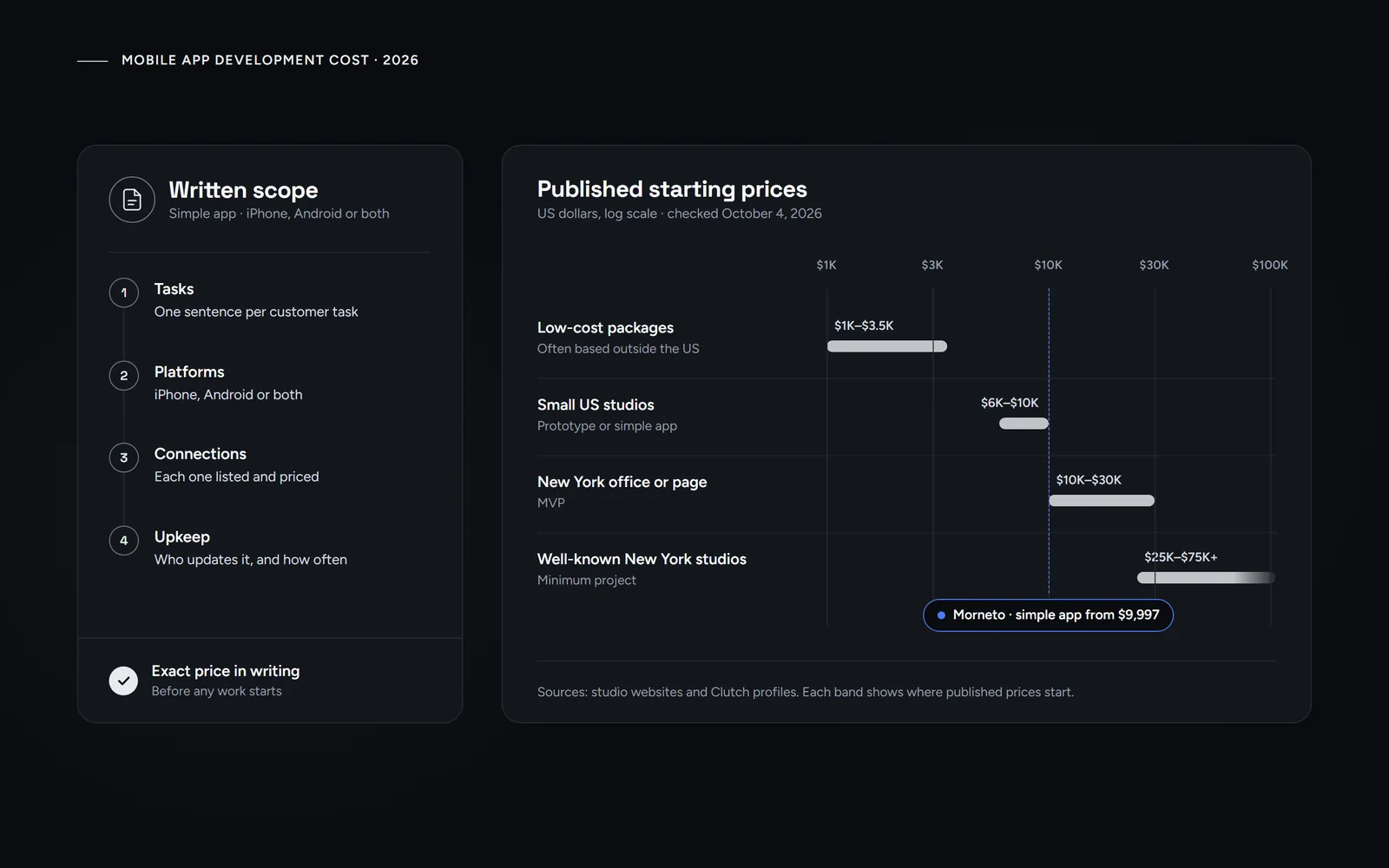Click "Before any work starts" text
The height and width of the screenshot is (868, 1389).
[217, 691]
